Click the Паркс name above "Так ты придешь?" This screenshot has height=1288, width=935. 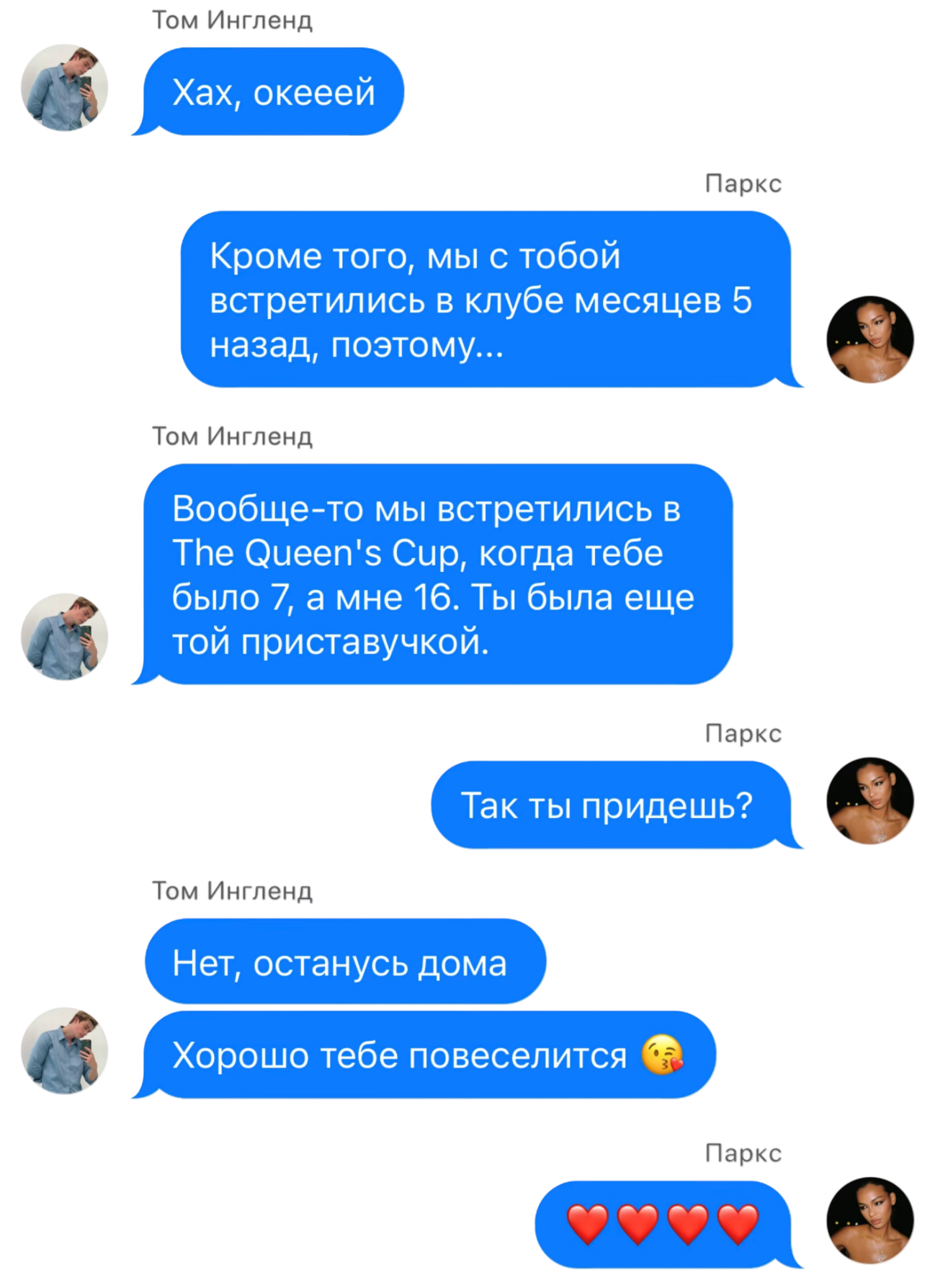743,733
